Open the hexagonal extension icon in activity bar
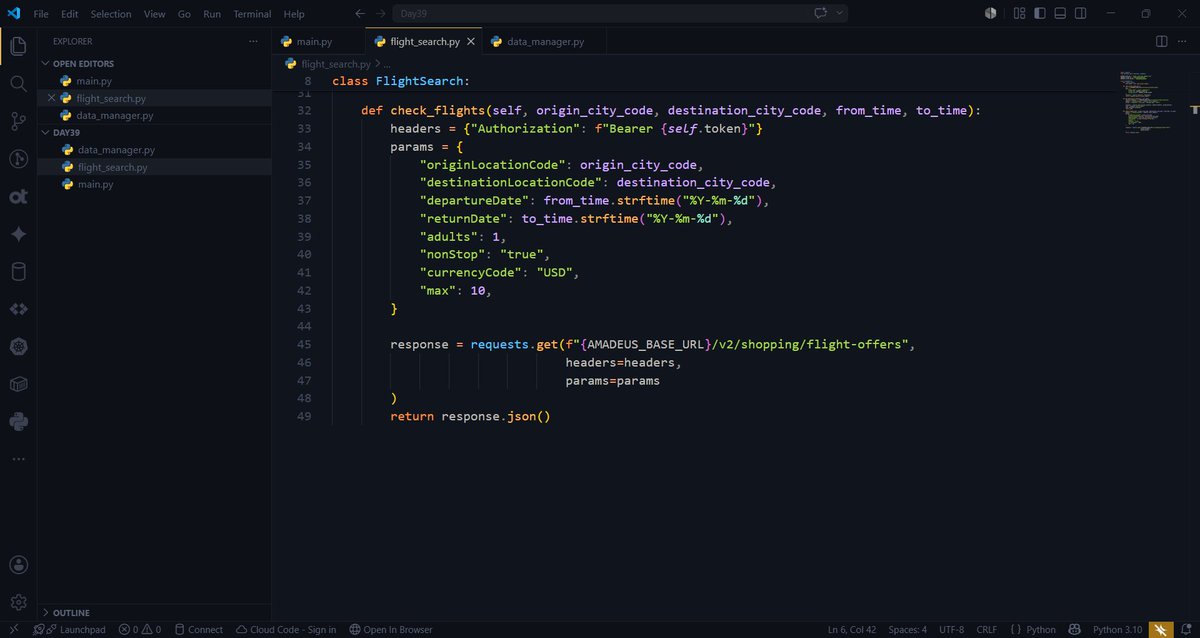This screenshot has width=1200, height=638. [x=18, y=384]
